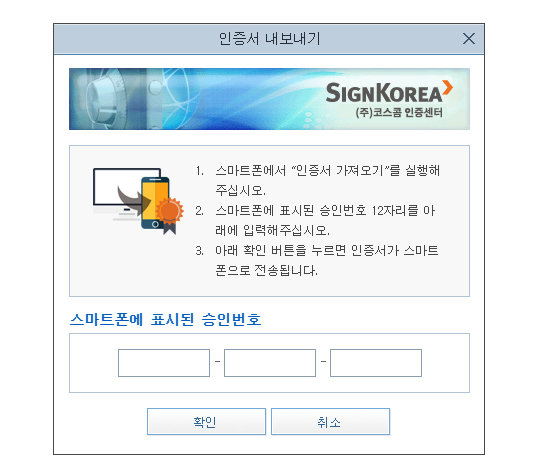The image size is (545, 475).
Task: Cancel export with the 취소 button
Action: (331, 421)
